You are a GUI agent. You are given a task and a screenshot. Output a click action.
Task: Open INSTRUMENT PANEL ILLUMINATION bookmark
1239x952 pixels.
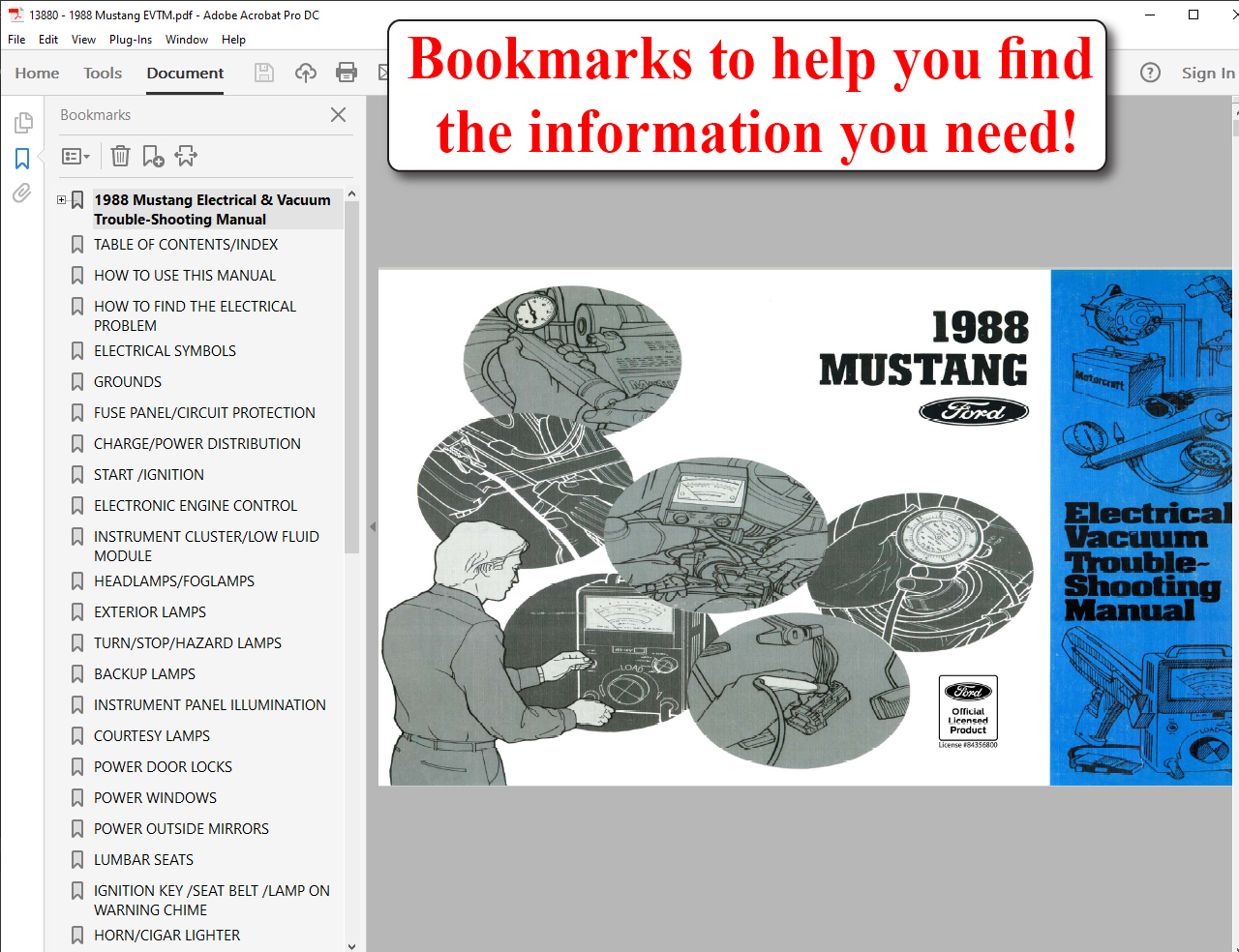click(x=210, y=705)
